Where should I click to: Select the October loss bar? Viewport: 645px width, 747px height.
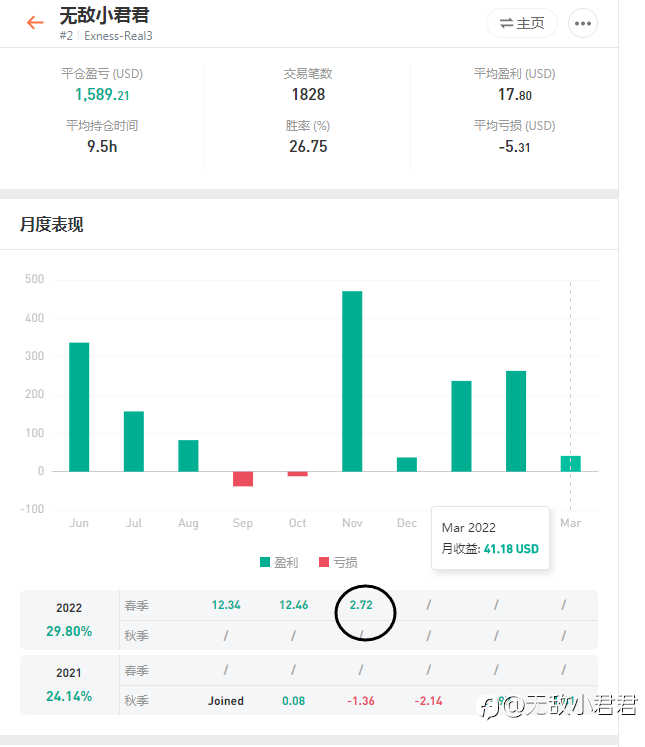coord(298,474)
